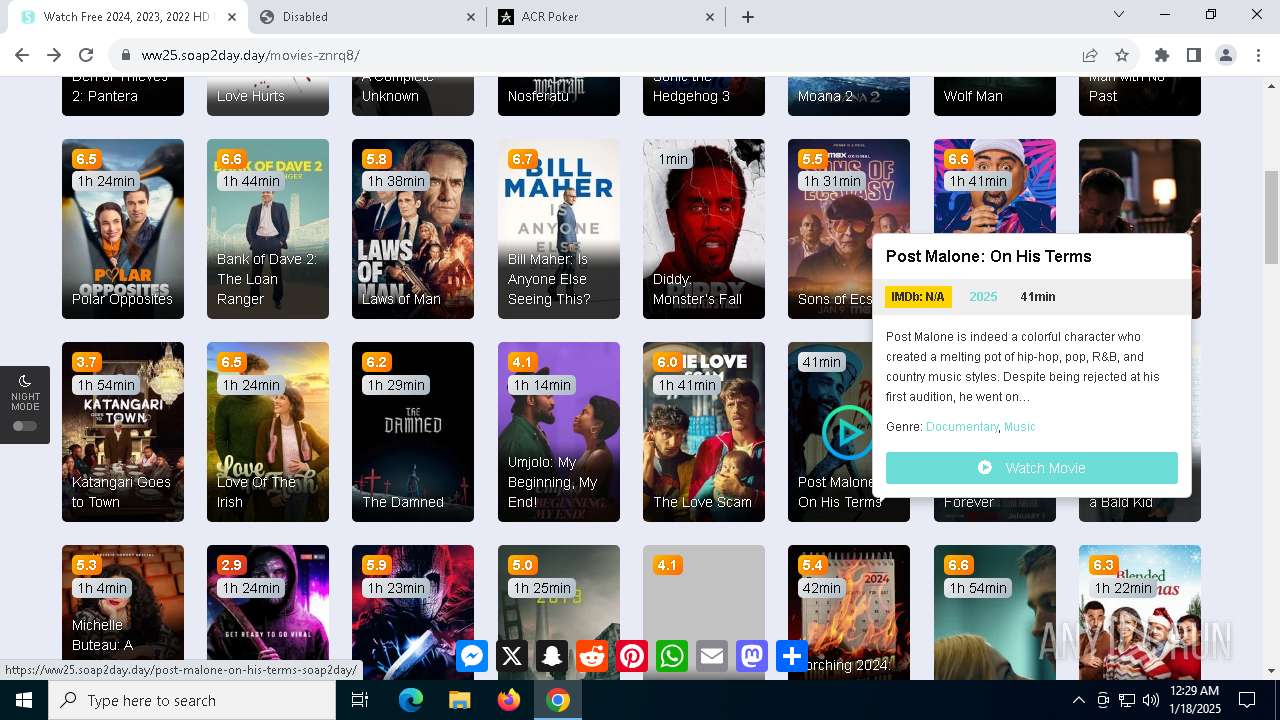Share page via Mastodon icon

point(752,656)
